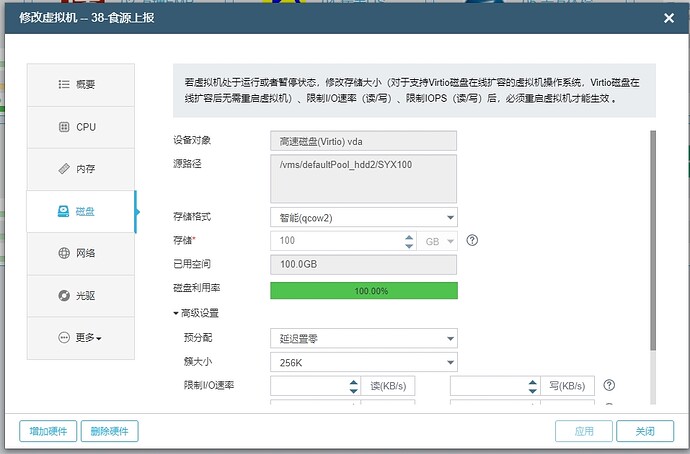Click the 删除硬件 button
This screenshot has width=690, height=454.
[109, 431]
